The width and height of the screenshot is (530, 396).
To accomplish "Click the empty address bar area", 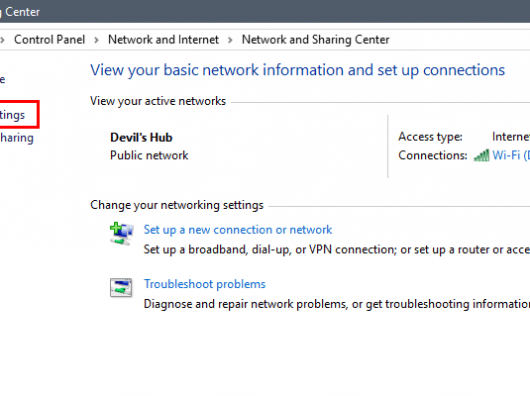I will click(460, 40).
